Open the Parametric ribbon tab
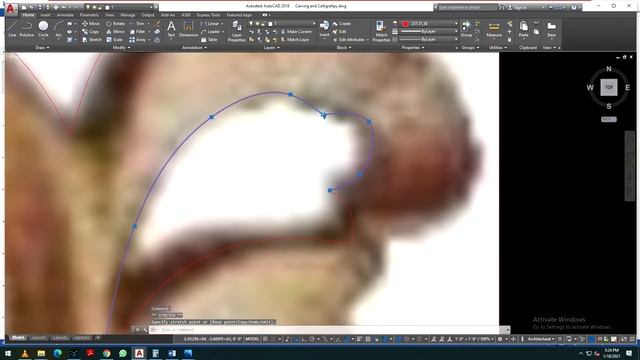Viewport: 640px width, 360px height. 89,15
